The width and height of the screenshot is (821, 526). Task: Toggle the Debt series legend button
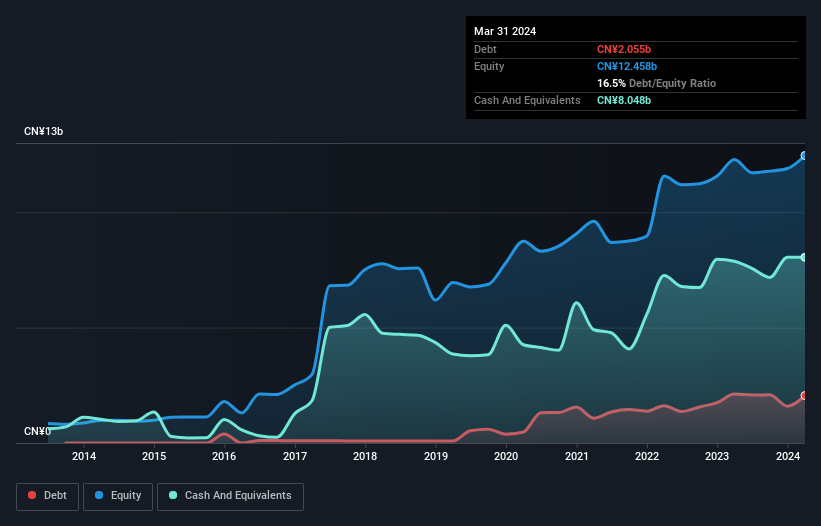[x=48, y=496]
